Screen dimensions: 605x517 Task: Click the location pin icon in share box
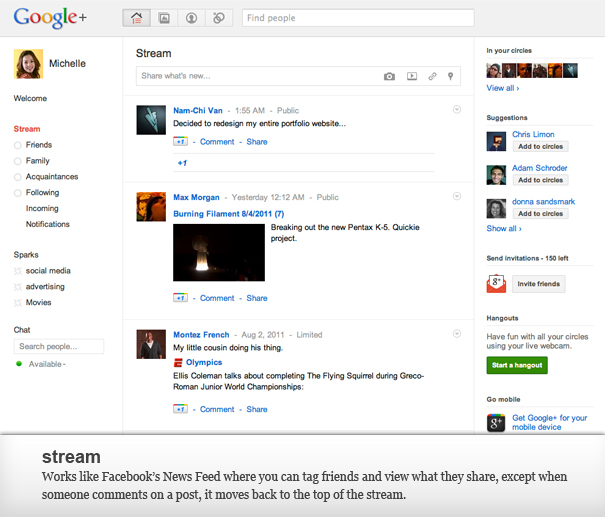(x=451, y=76)
